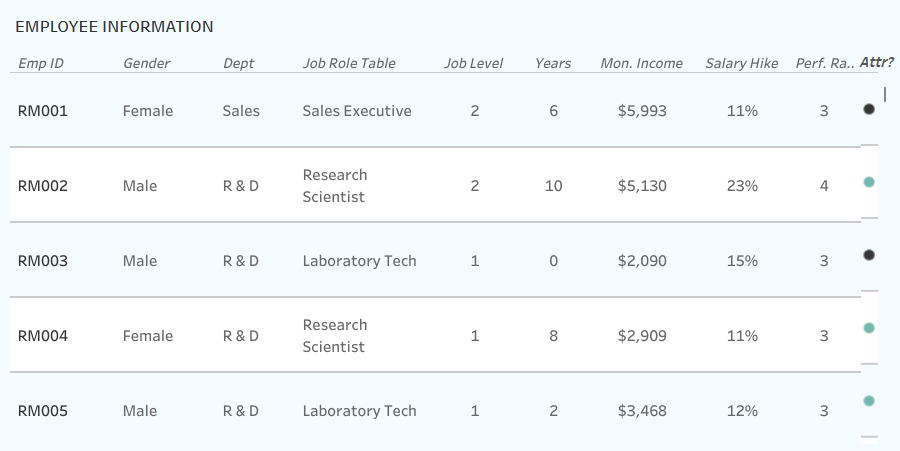Image resolution: width=900 pixels, height=451 pixels.
Task: Select the Salary Hike column header
Action: point(741,63)
